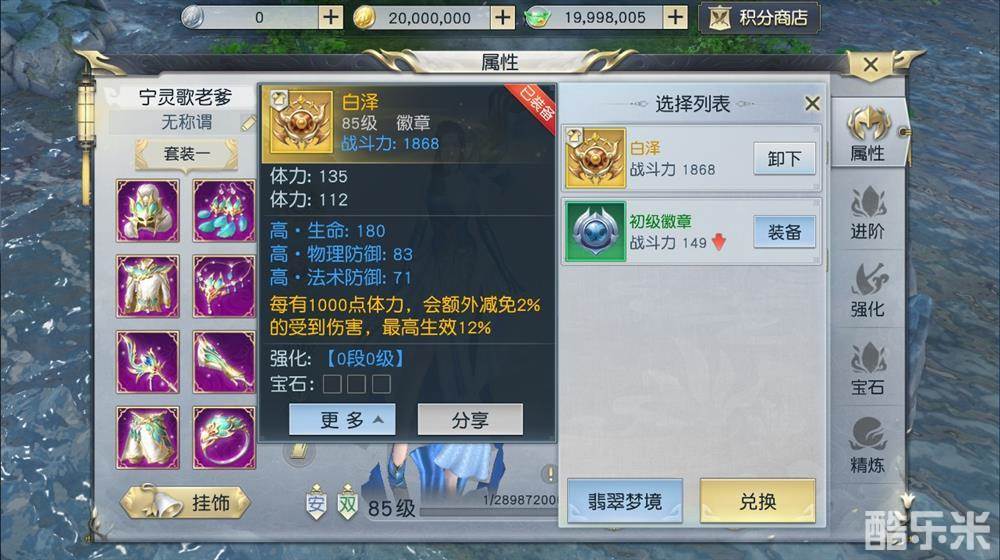Toggle the 安 safety mode shield

[x=316, y=503]
